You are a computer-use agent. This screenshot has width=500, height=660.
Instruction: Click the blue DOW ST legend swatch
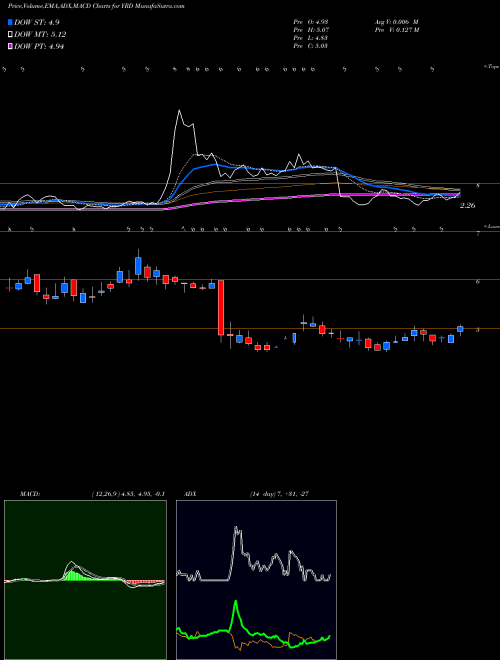(11, 23)
